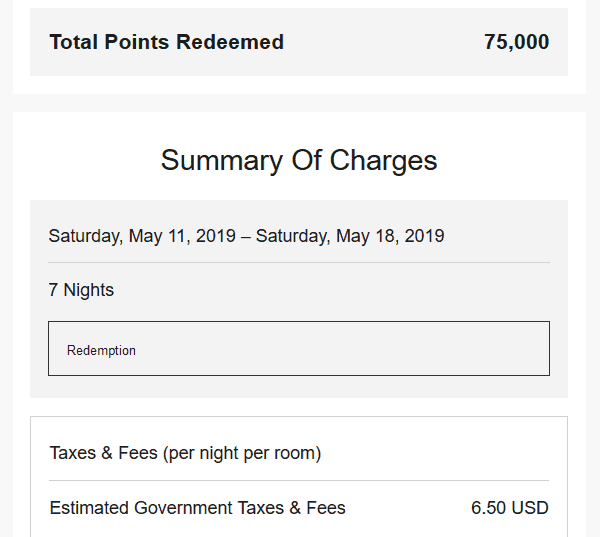Click the word Nights below dates

89,290
